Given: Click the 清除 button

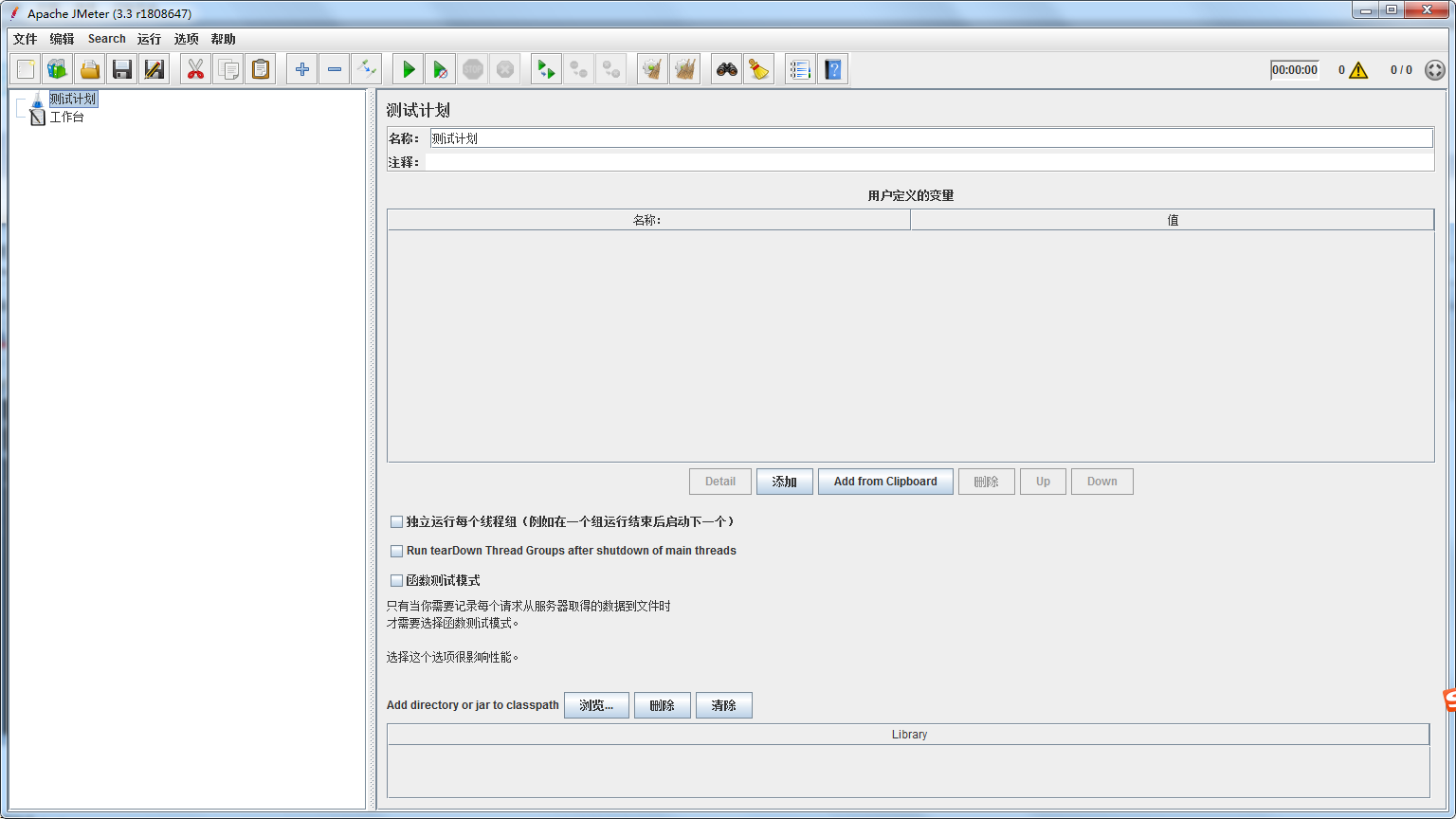Looking at the screenshot, I should point(723,705).
